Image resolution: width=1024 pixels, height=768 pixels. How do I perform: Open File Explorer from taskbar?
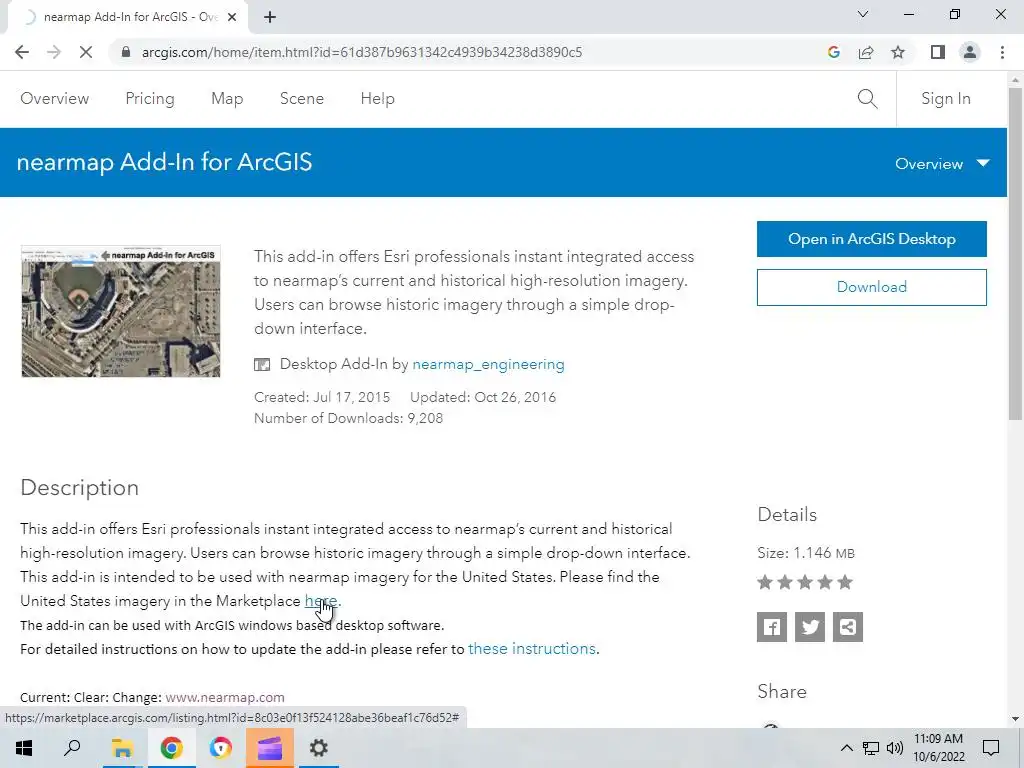tap(122, 748)
